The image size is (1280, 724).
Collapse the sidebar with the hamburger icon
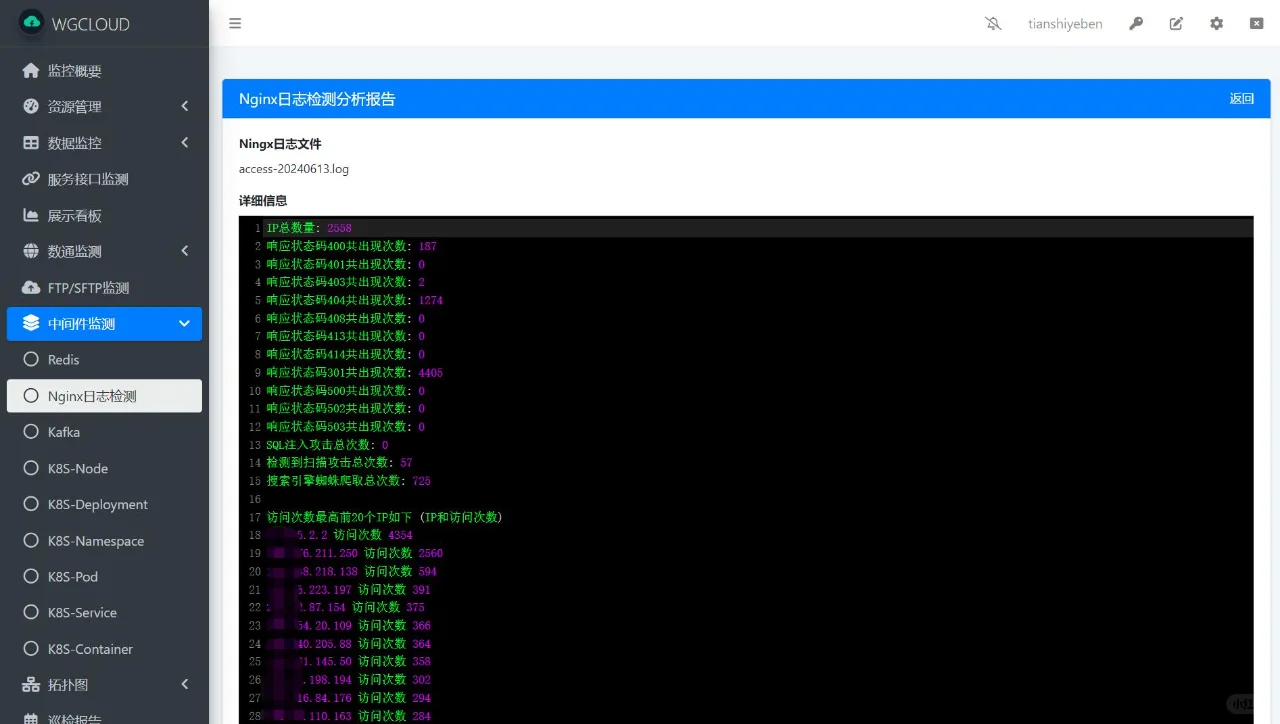(x=235, y=23)
